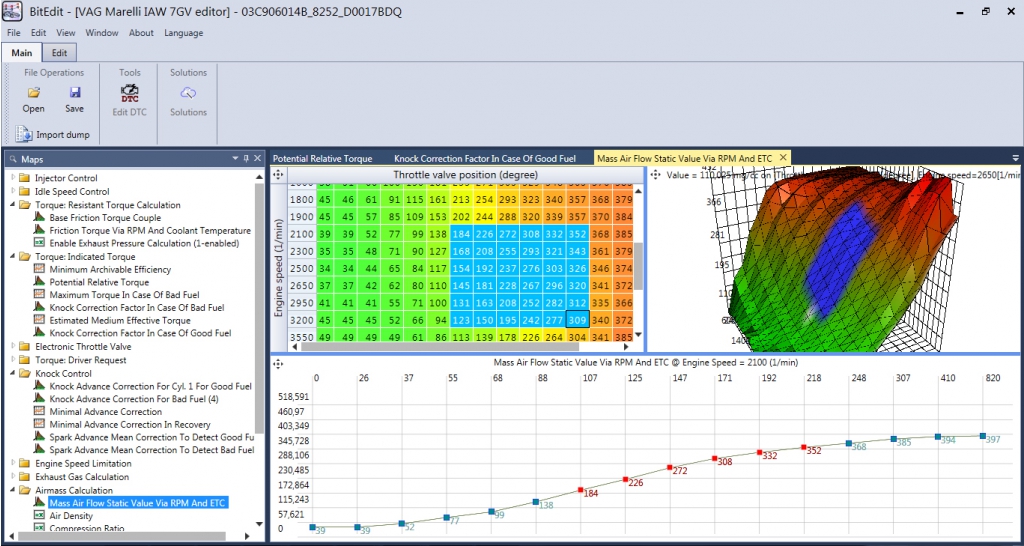Click the icon beside Air Density
Image resolution: width=1024 pixels, height=546 pixels.
tap(39, 516)
